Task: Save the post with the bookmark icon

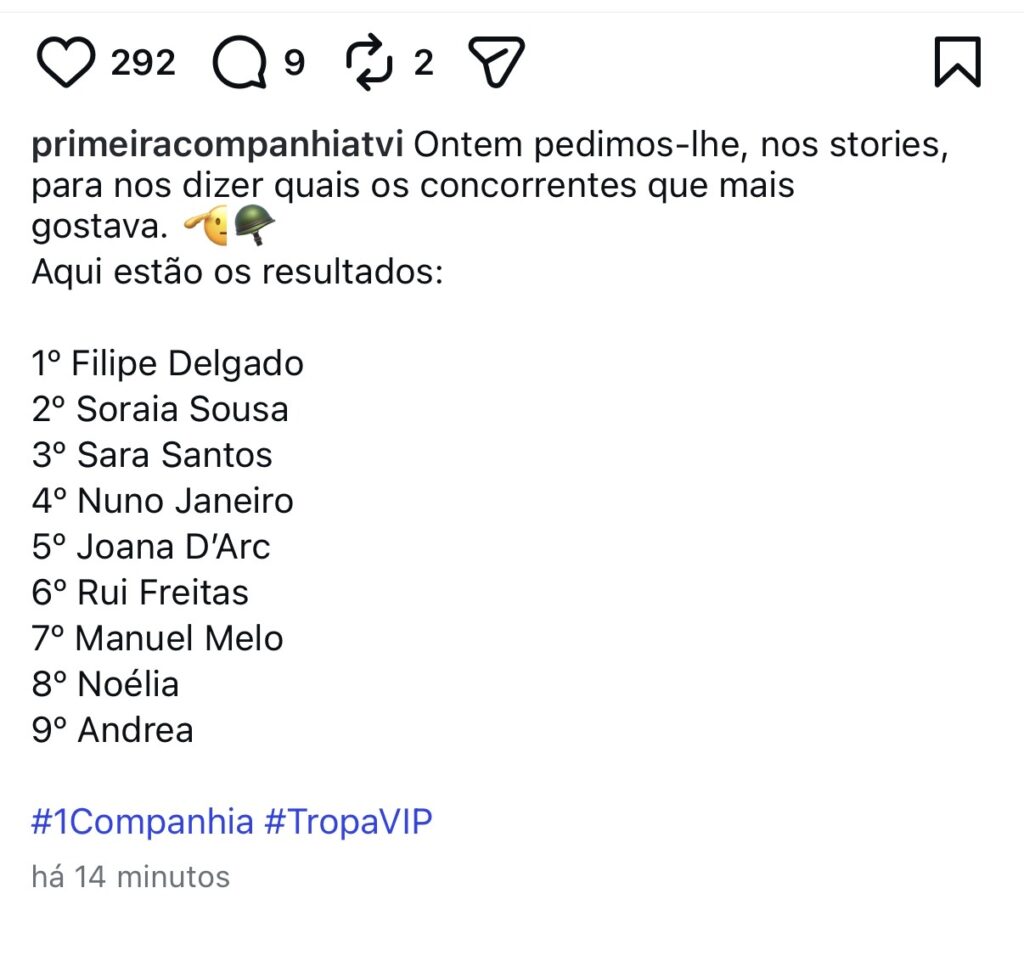Action: tap(957, 62)
